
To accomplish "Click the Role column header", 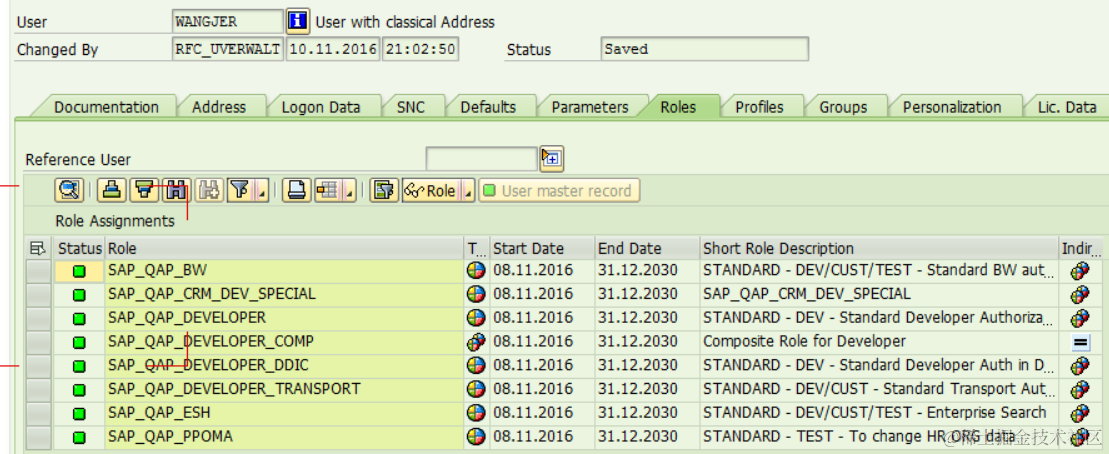I will pyautogui.click(x=284, y=248).
